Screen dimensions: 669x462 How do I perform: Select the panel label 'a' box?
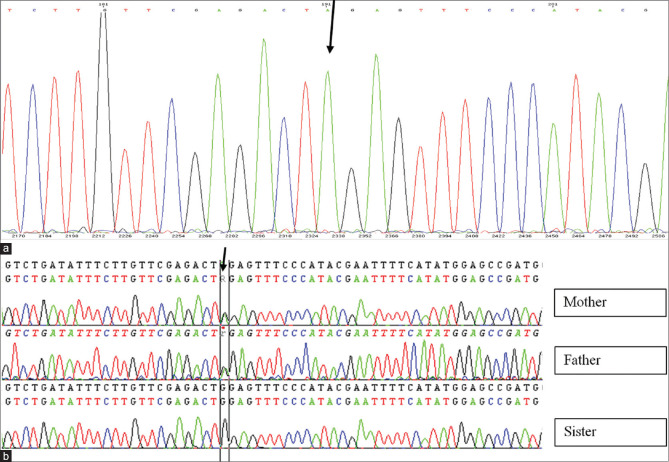pyautogui.click(x=7, y=246)
